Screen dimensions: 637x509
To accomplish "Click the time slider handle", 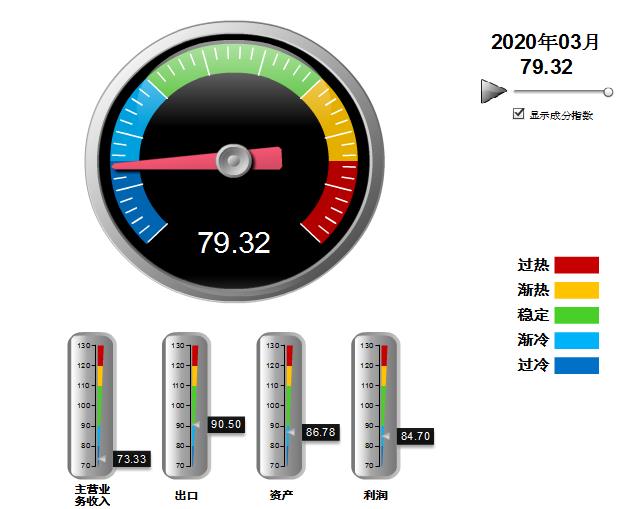I will (x=607, y=91).
